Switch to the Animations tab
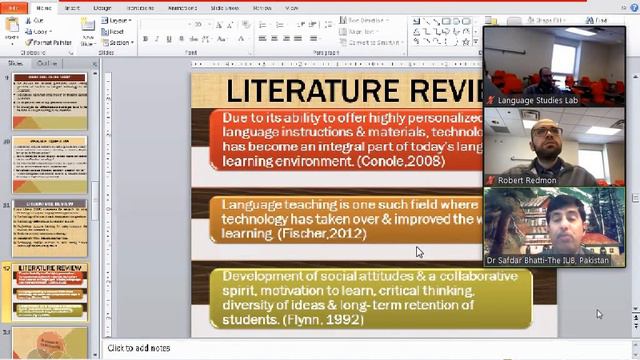 [182, 8]
